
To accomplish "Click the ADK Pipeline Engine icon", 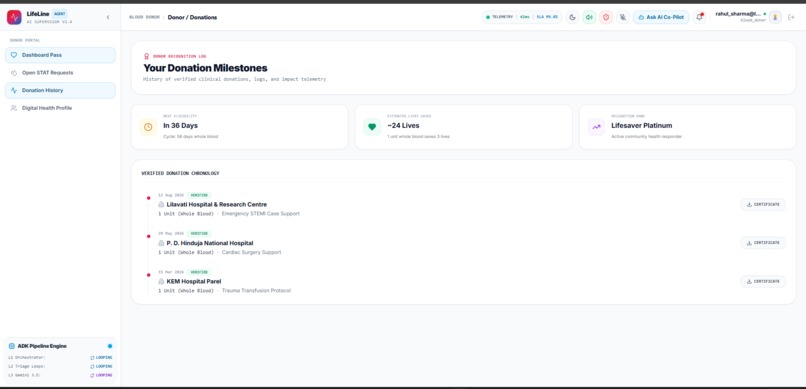I will point(12,346).
